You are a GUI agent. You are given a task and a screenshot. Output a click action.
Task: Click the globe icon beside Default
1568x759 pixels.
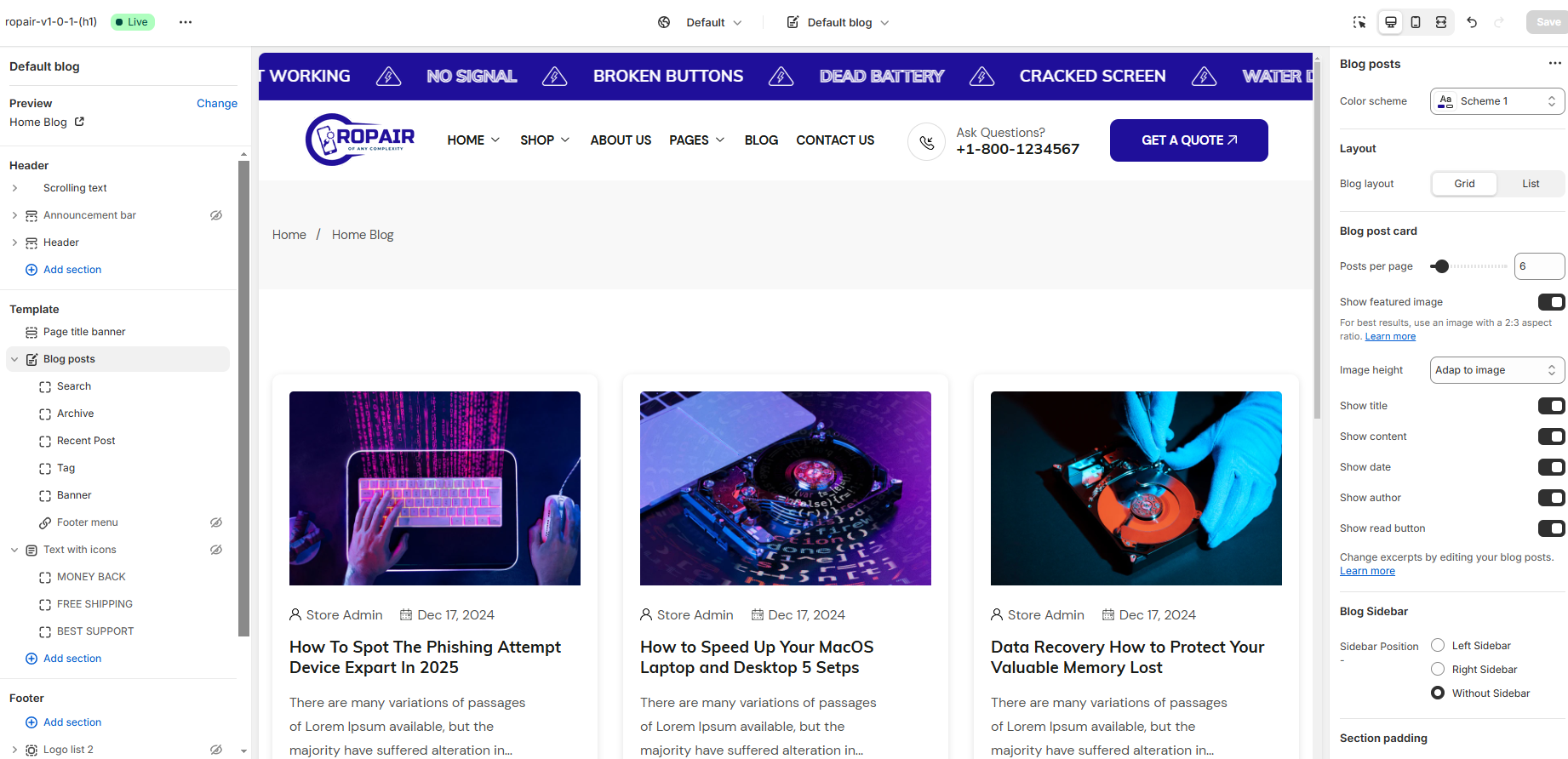click(x=664, y=22)
